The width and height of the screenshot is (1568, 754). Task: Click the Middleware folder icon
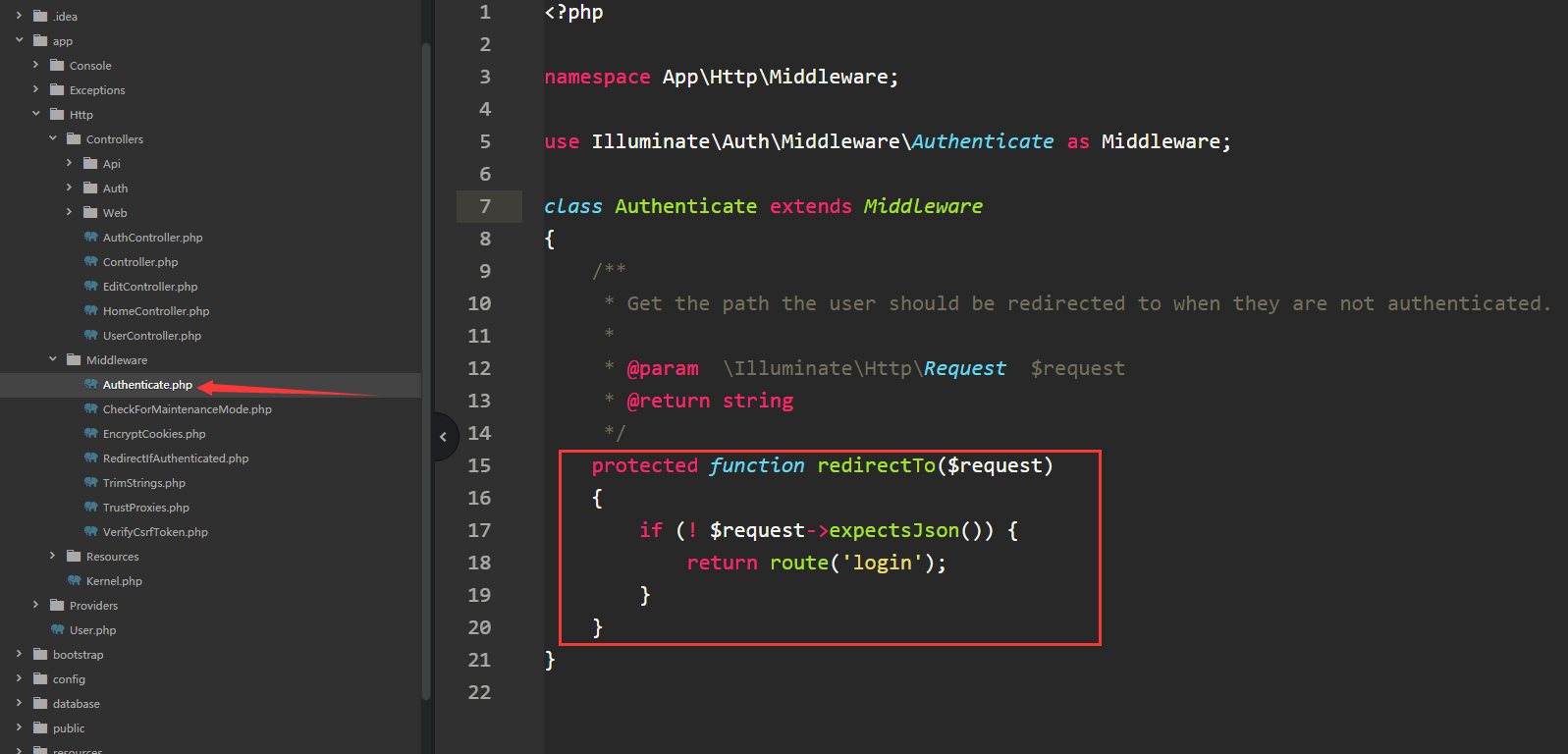click(74, 359)
